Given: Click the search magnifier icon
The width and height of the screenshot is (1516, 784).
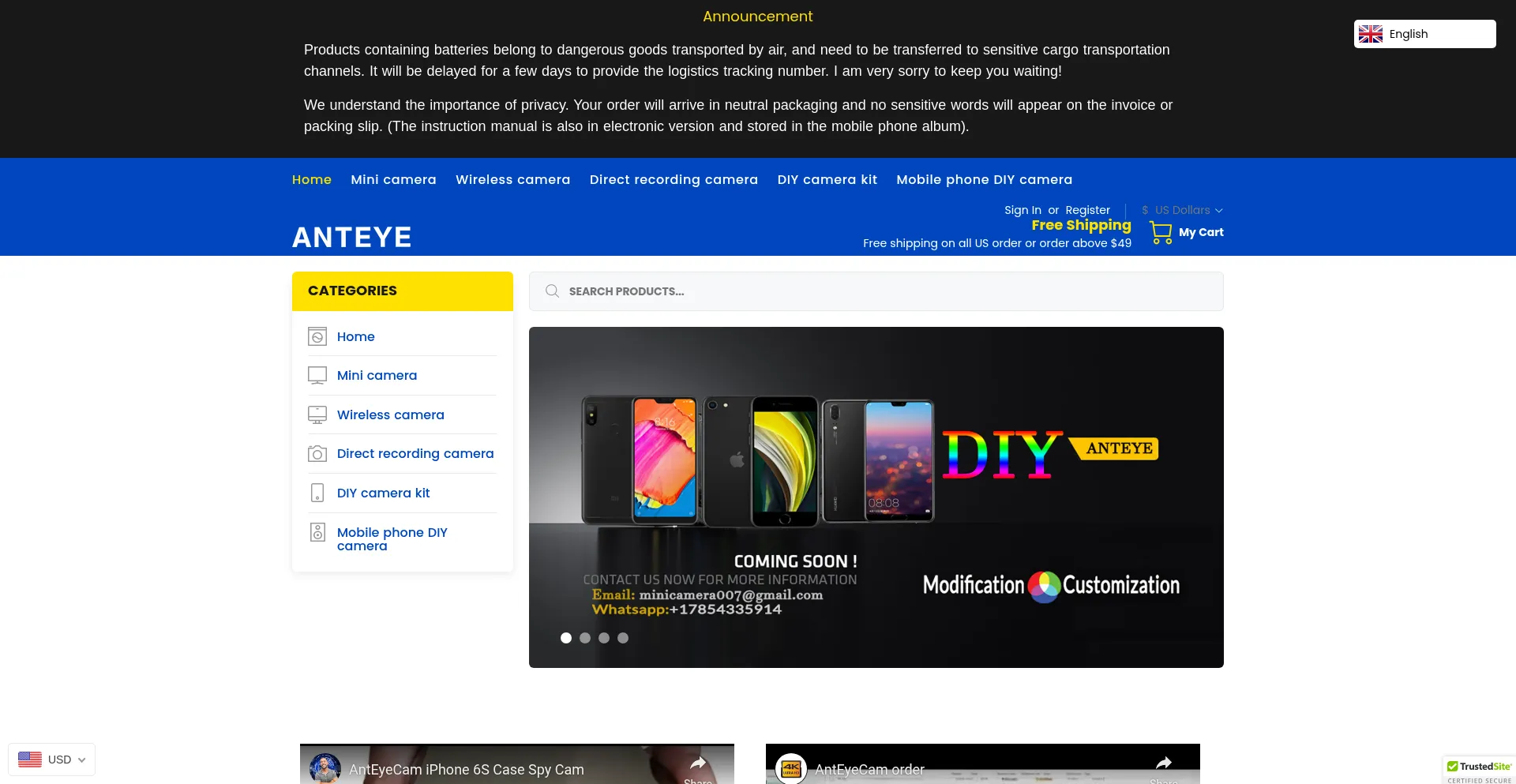Looking at the screenshot, I should (552, 291).
